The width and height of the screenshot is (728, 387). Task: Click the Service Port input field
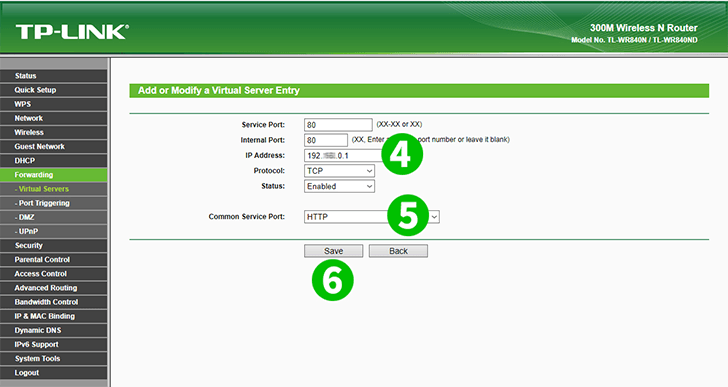338,125
